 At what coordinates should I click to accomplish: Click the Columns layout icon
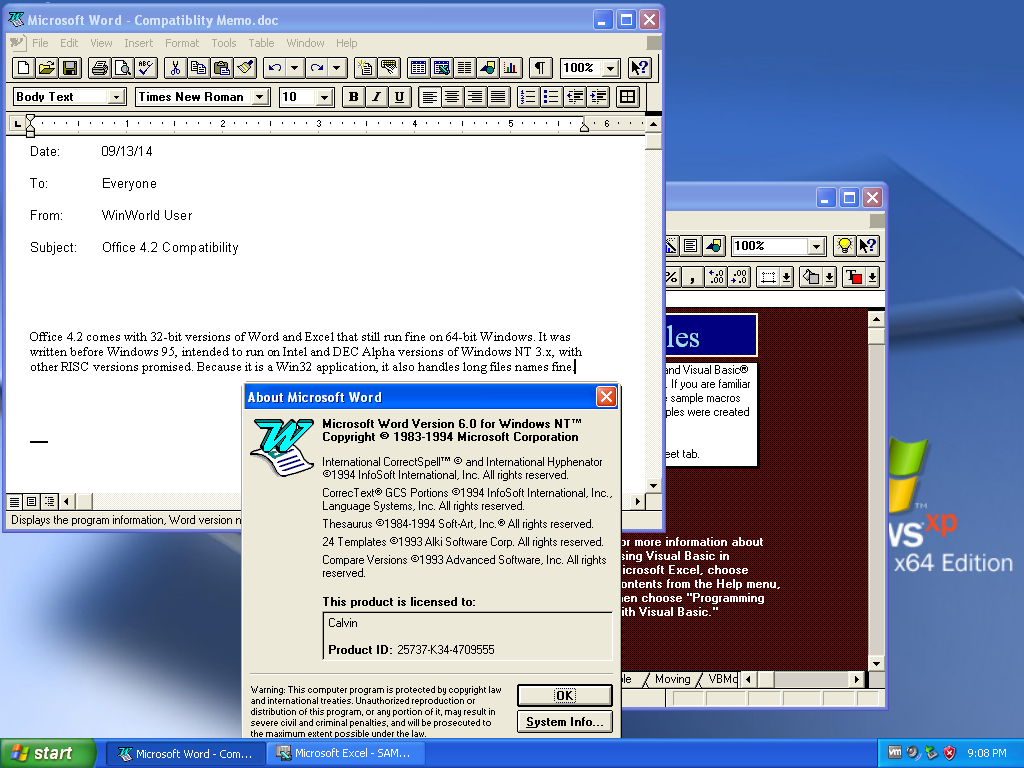[464, 67]
